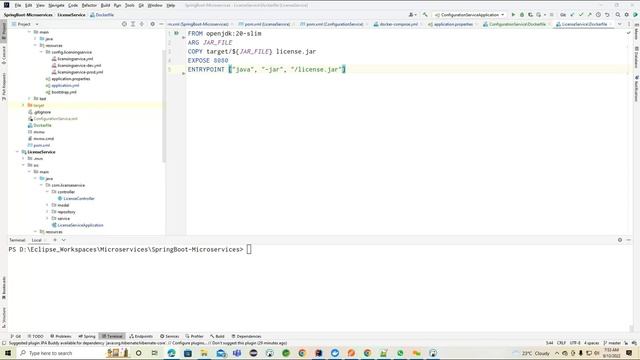This screenshot has height=360, width=640.
Task: Click the Git commit checkmark icon
Action: (x=581, y=15)
